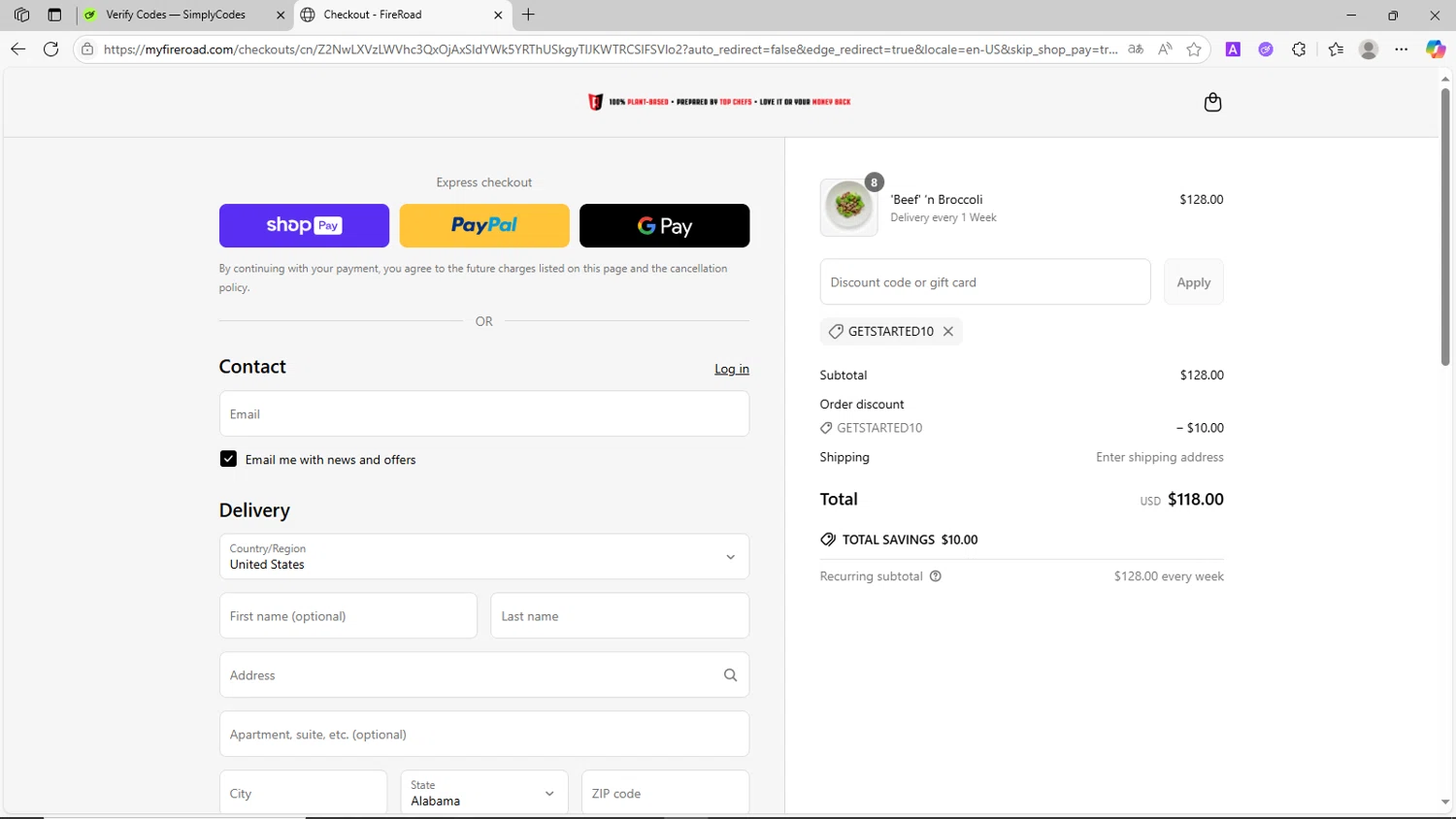Click the $128.00 every week text
1456x819 pixels.
[1169, 576]
